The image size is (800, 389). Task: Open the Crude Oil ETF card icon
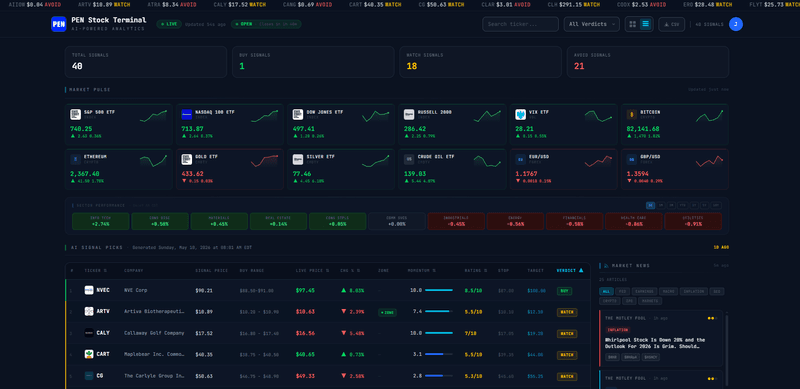[409, 159]
